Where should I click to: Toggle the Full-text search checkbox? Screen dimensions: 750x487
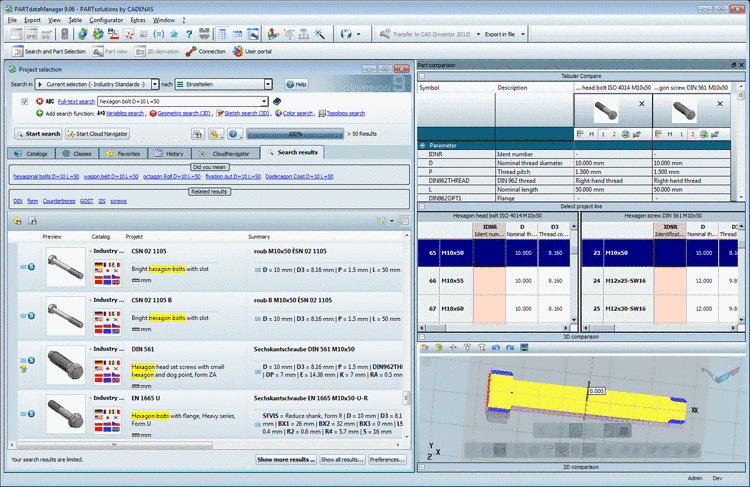click(25, 101)
